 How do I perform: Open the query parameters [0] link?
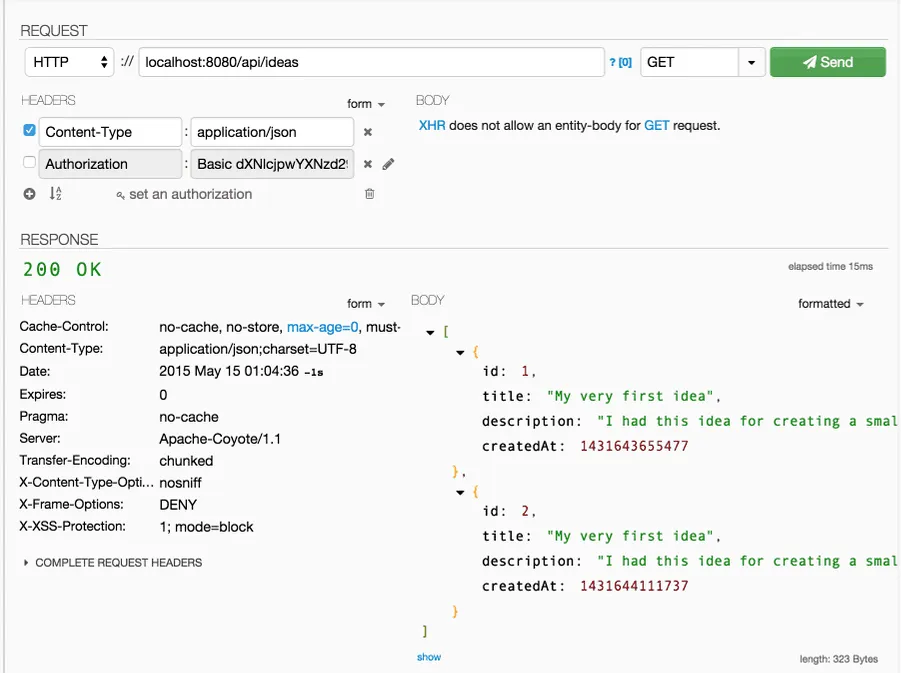[621, 62]
